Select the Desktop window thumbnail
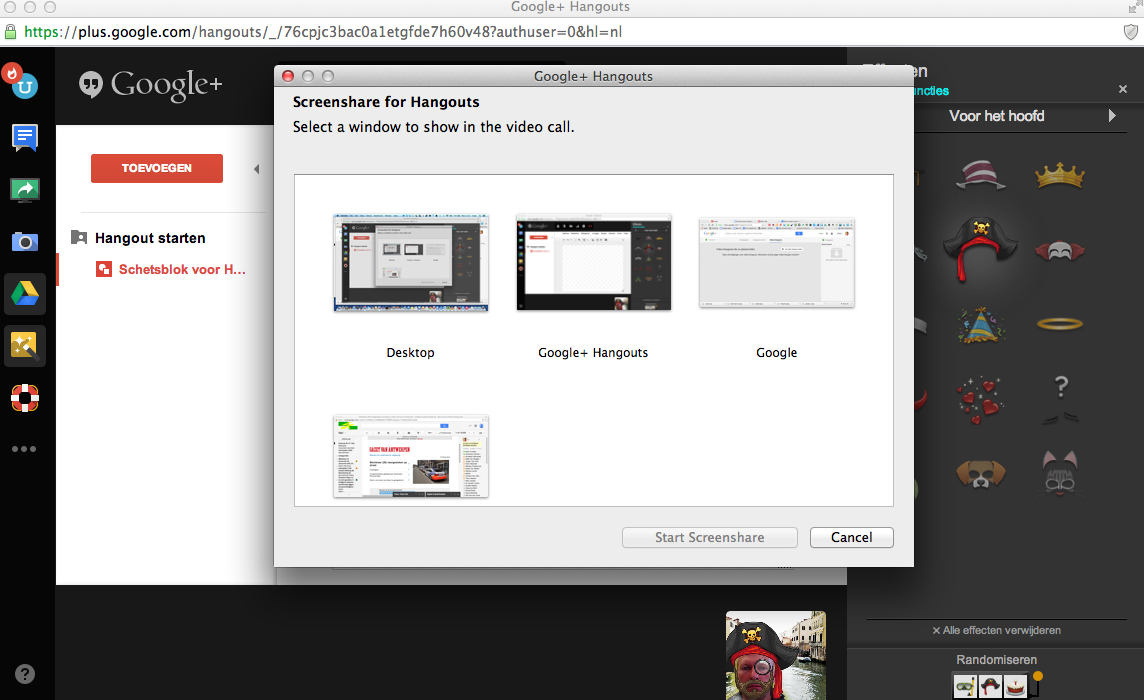 411,263
